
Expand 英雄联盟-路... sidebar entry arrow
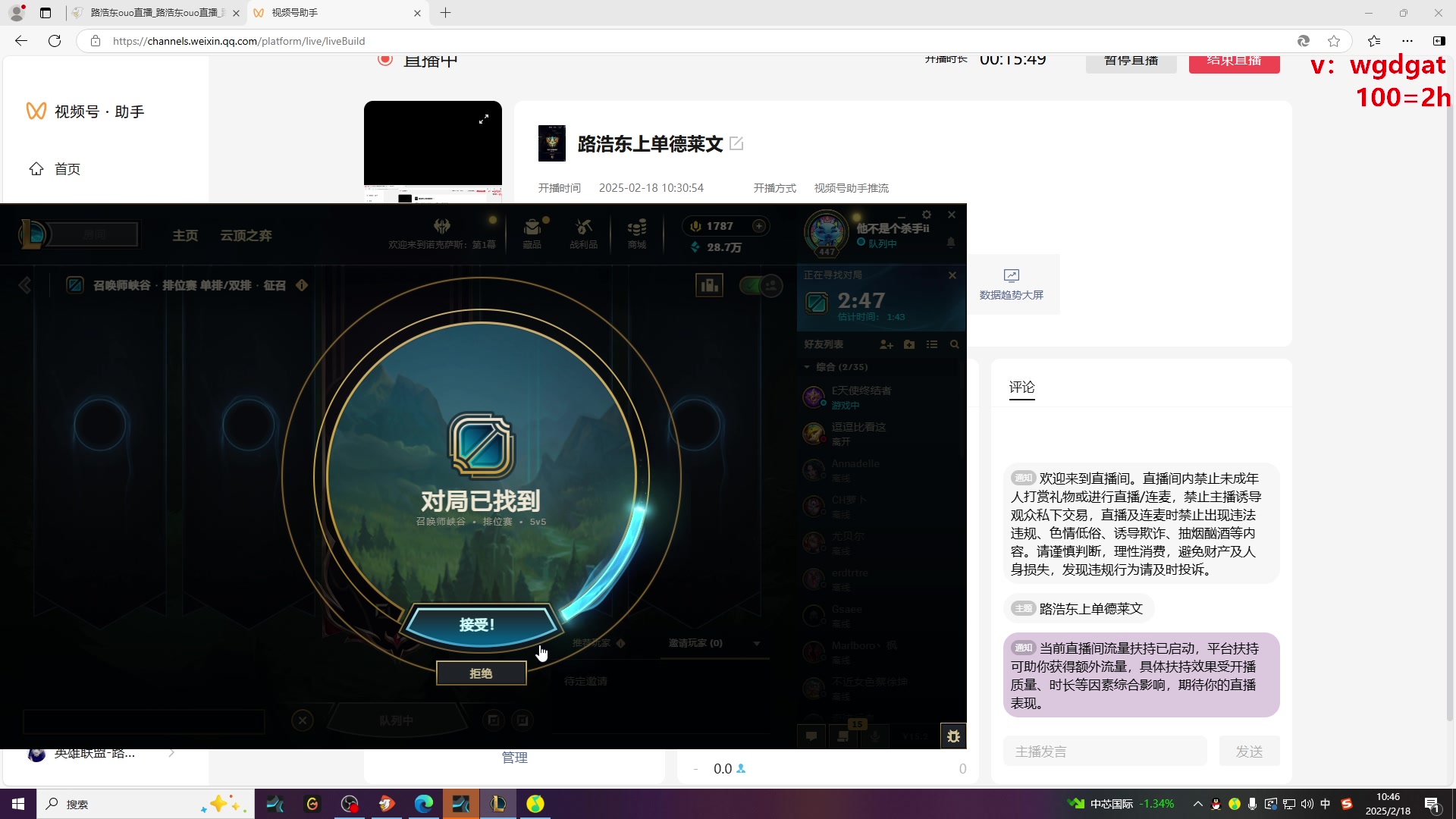pos(171,753)
